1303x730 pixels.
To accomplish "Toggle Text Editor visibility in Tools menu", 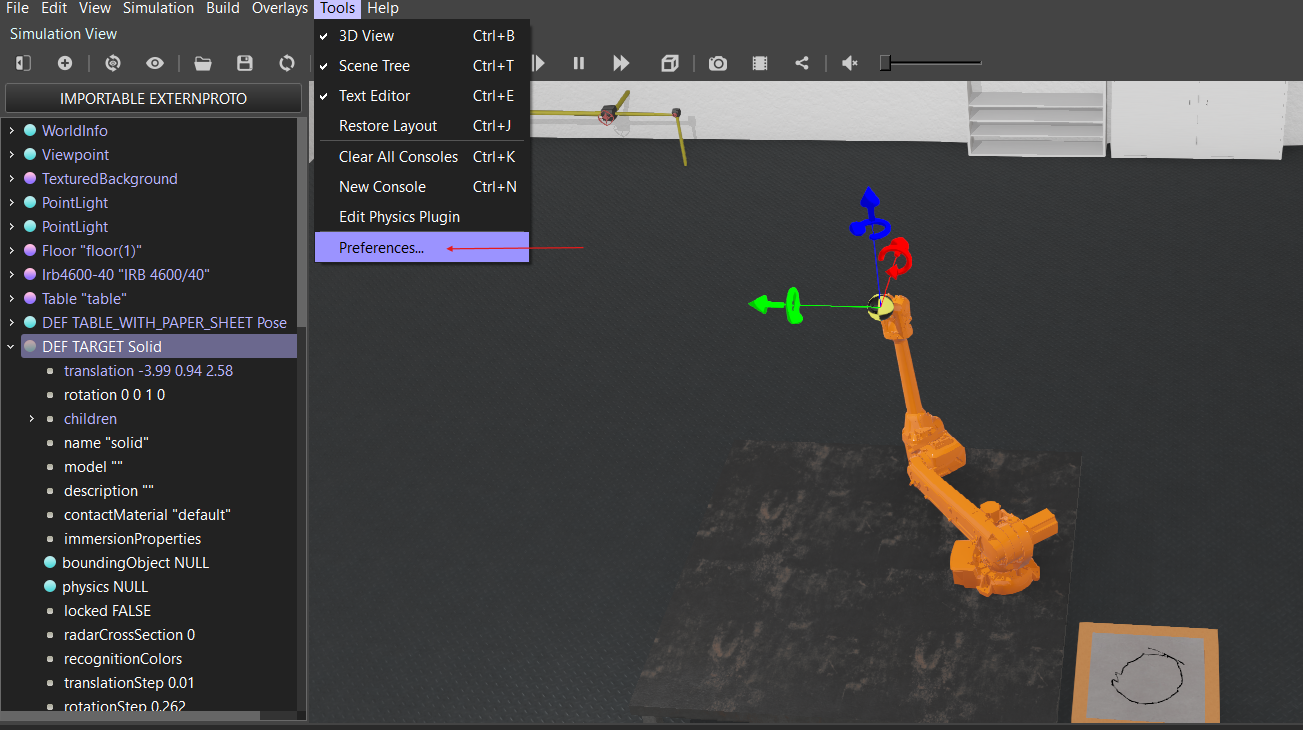I will click(x=374, y=96).
